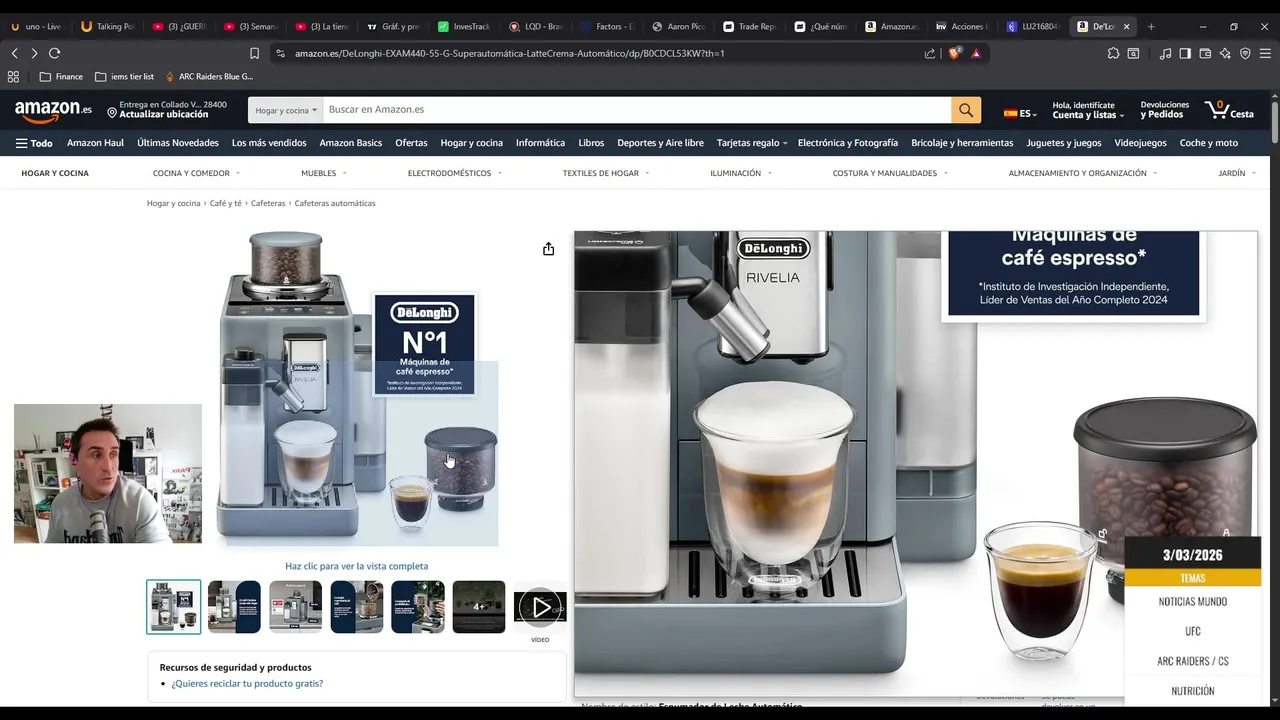Open Amazon Haul in the nav bar
Image resolution: width=1280 pixels, height=720 pixels.
tap(95, 143)
